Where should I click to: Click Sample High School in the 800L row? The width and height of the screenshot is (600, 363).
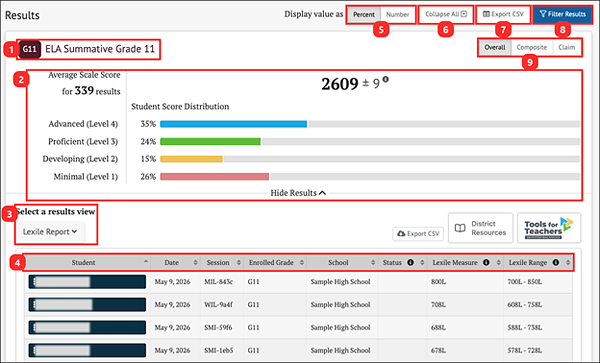click(x=340, y=282)
